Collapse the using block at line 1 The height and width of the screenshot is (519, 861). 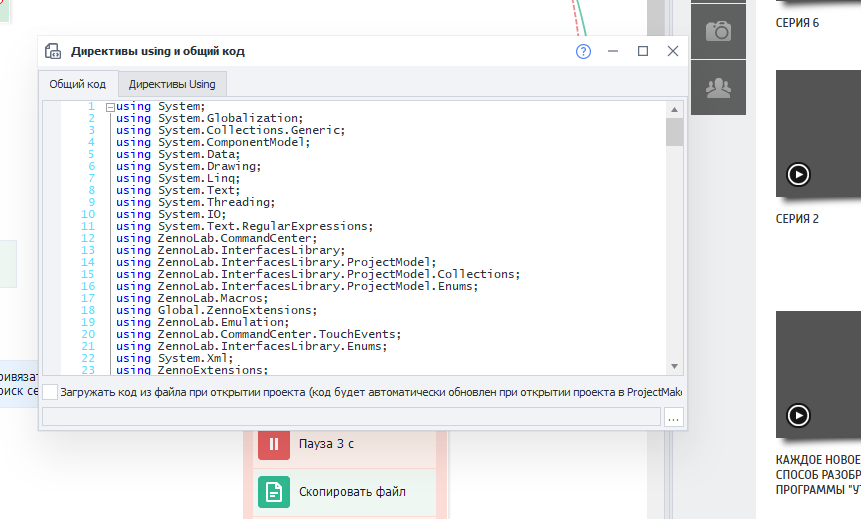tap(110, 108)
